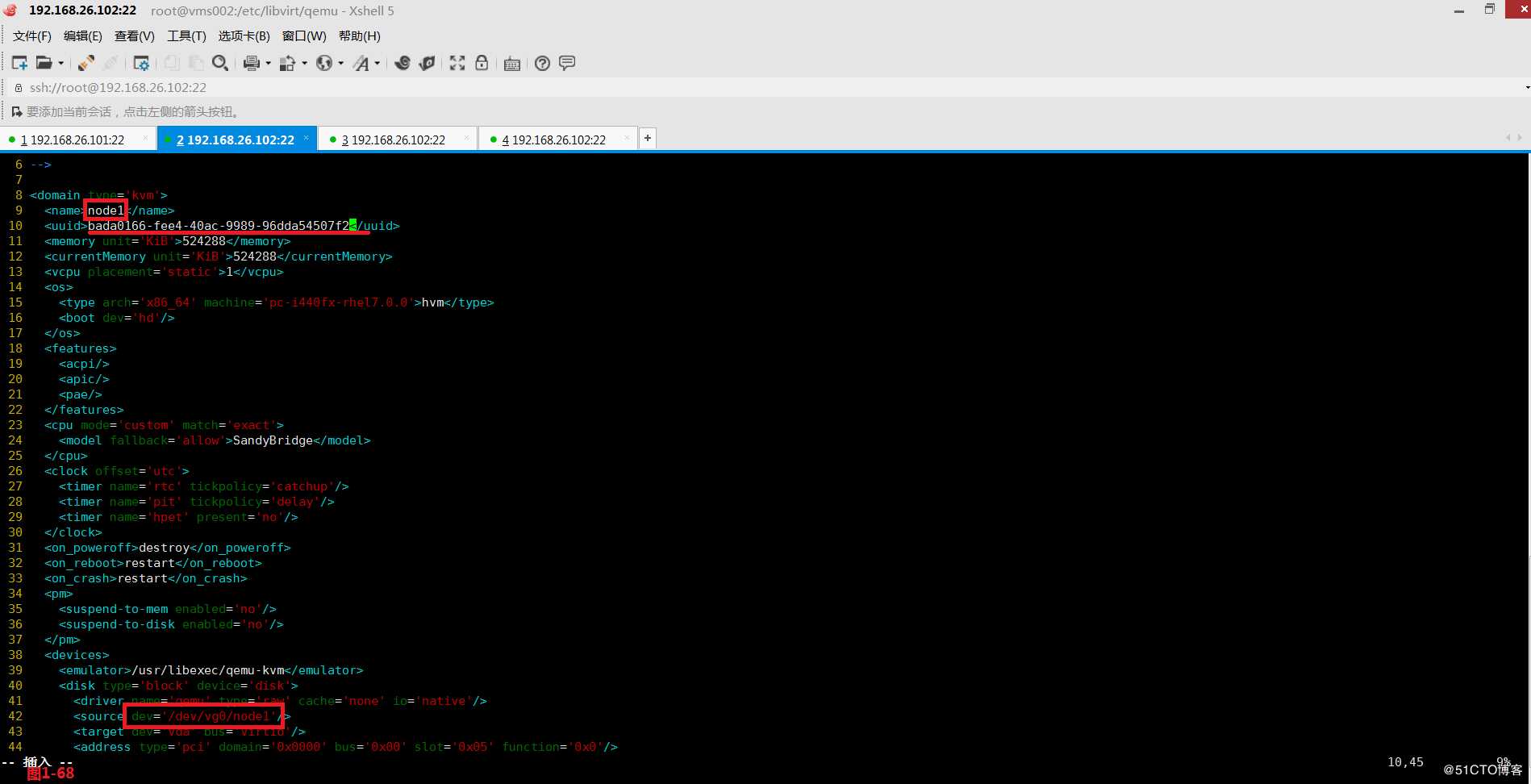Screen dimensions: 1531x784
Task: Open the 窗口(W) menu
Action: click(304, 36)
